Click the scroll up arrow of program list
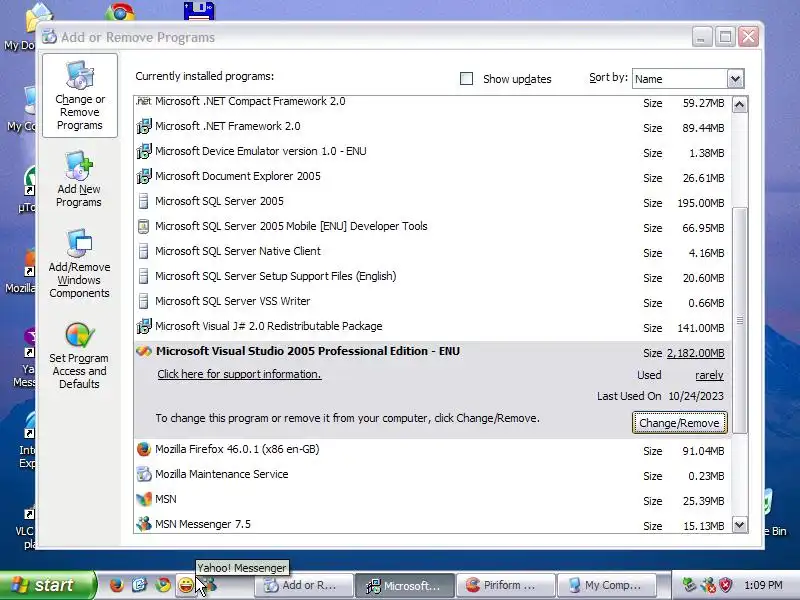 pos(739,105)
